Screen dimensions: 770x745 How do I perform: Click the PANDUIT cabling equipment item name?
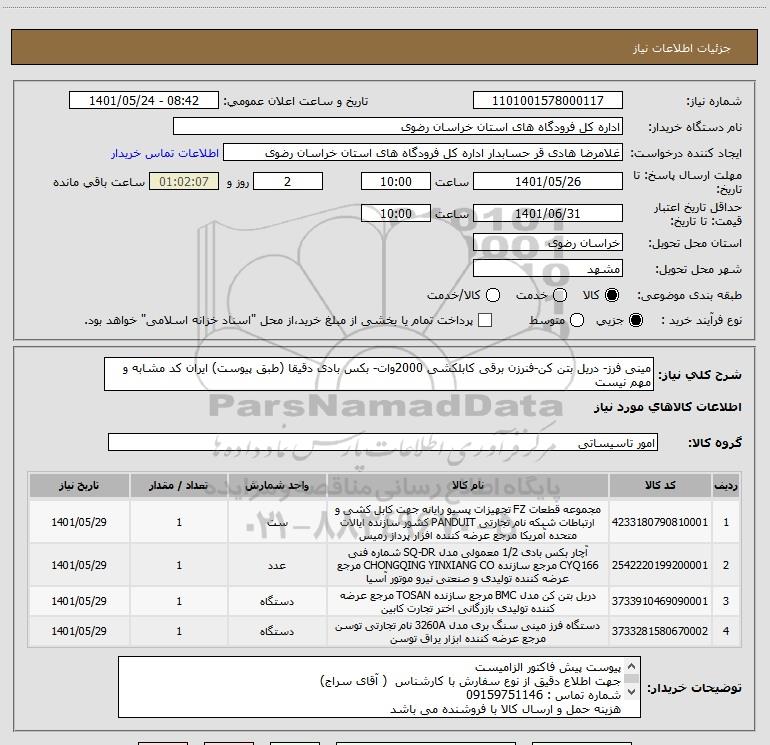click(468, 522)
